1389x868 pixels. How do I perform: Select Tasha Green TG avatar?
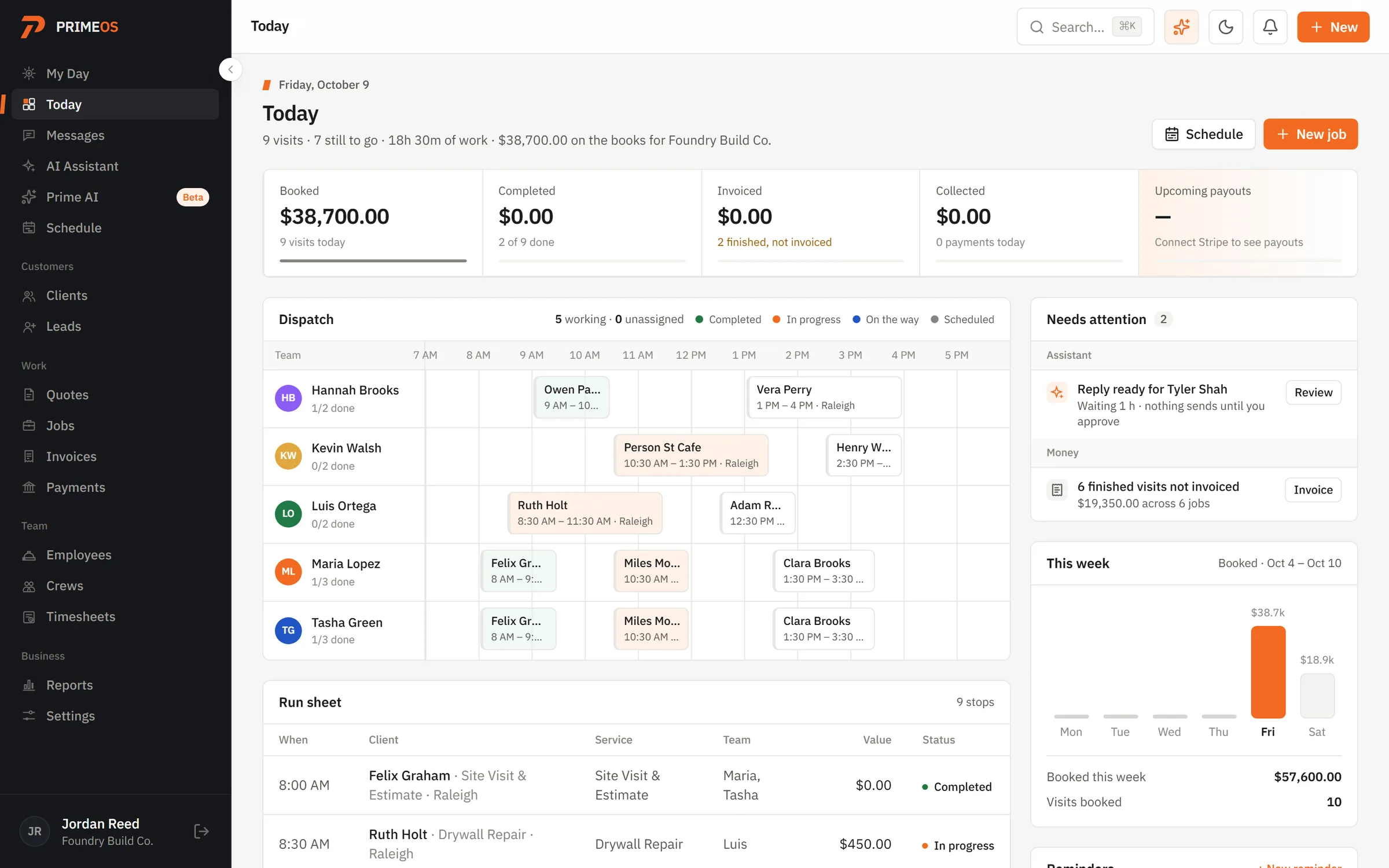tap(288, 630)
